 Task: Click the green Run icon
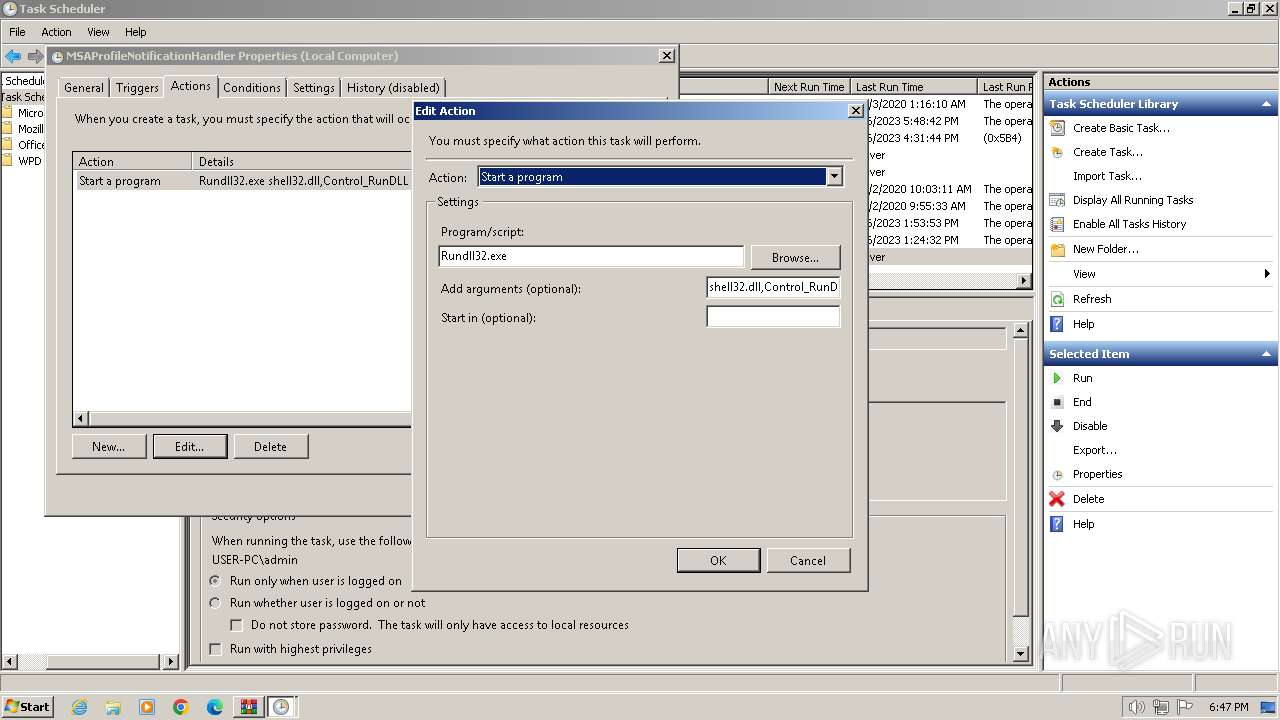[x=1057, y=378]
